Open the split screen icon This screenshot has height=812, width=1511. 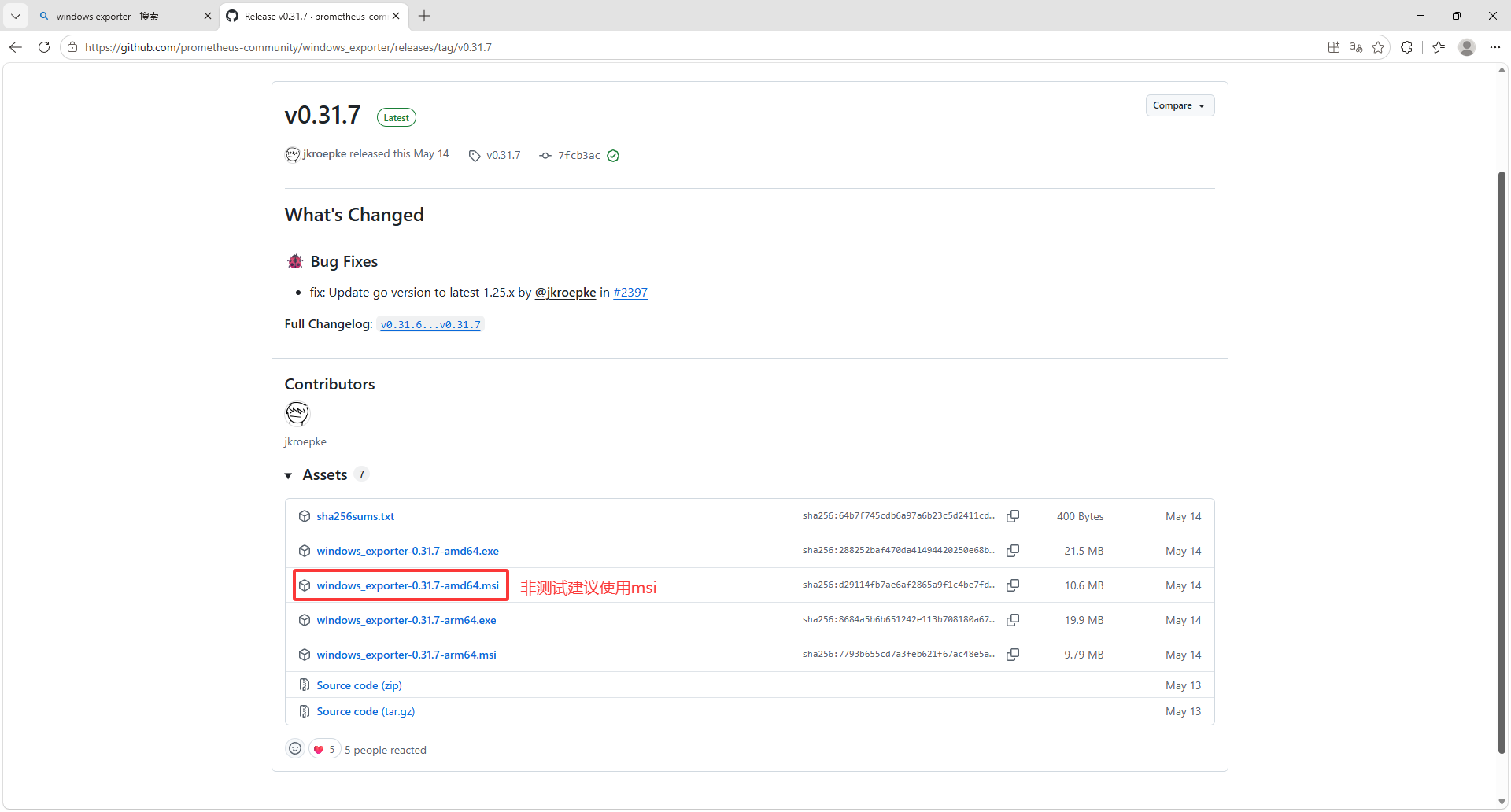(1334, 47)
